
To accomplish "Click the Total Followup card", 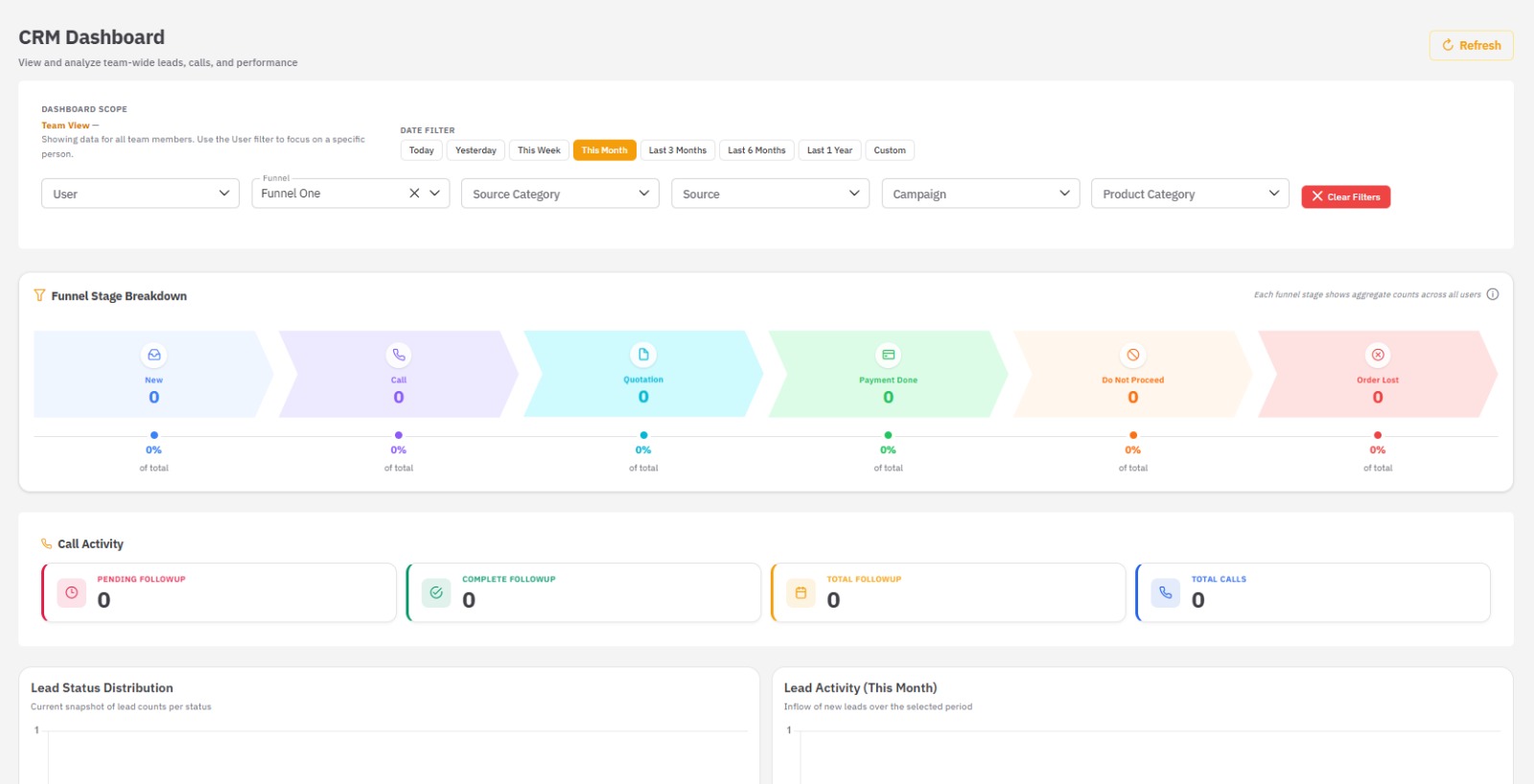I will 948,592.
